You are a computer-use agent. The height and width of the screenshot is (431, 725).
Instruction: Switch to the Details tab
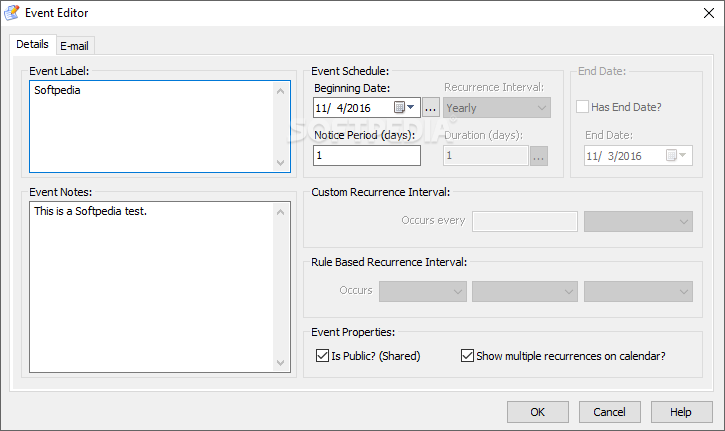[x=32, y=44]
